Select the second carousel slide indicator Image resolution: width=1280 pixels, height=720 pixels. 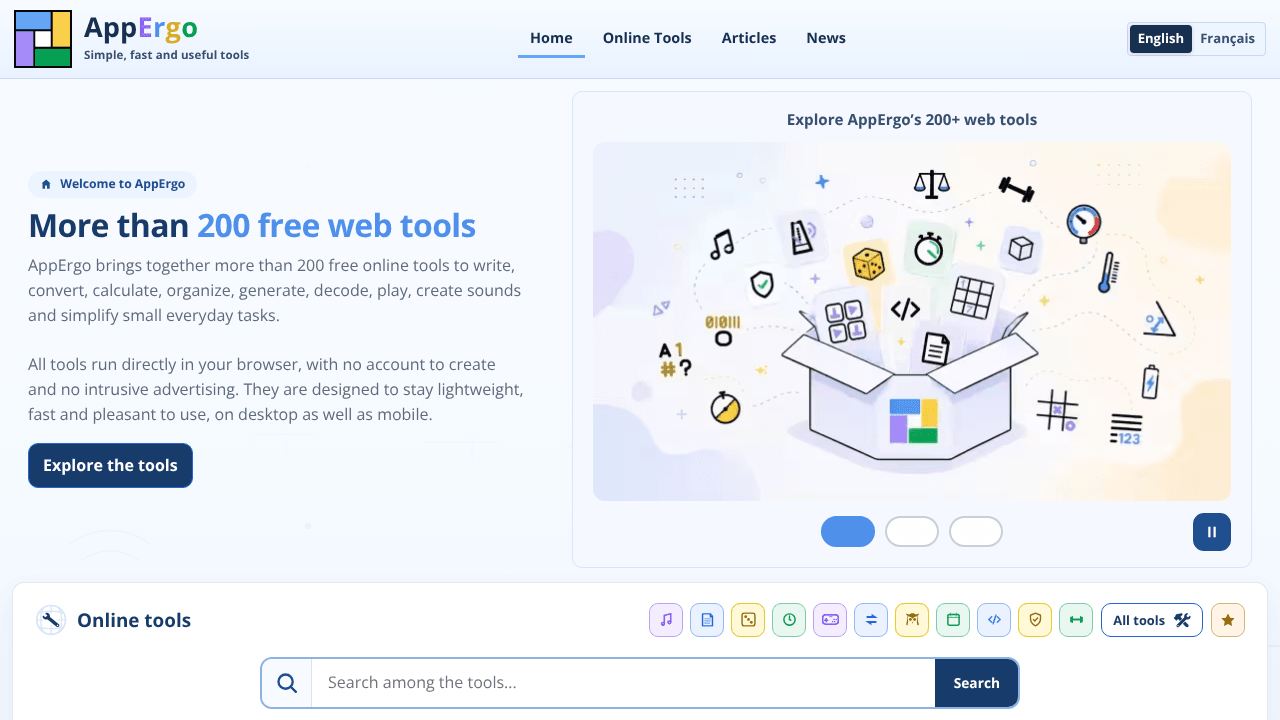pyautogui.click(x=912, y=532)
